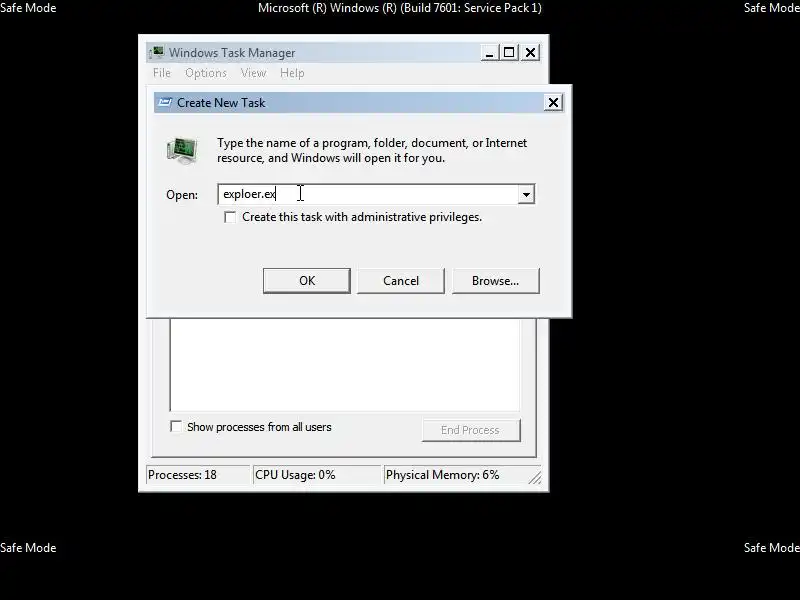The width and height of the screenshot is (800, 600).
Task: Click the CPU Usage: 0% status text
Action: click(x=295, y=475)
